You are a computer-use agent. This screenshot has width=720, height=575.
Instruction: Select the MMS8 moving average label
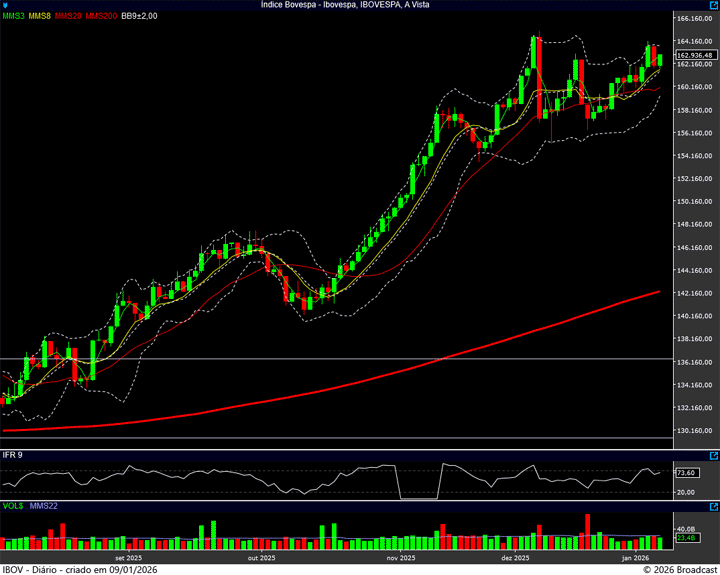tap(40, 16)
